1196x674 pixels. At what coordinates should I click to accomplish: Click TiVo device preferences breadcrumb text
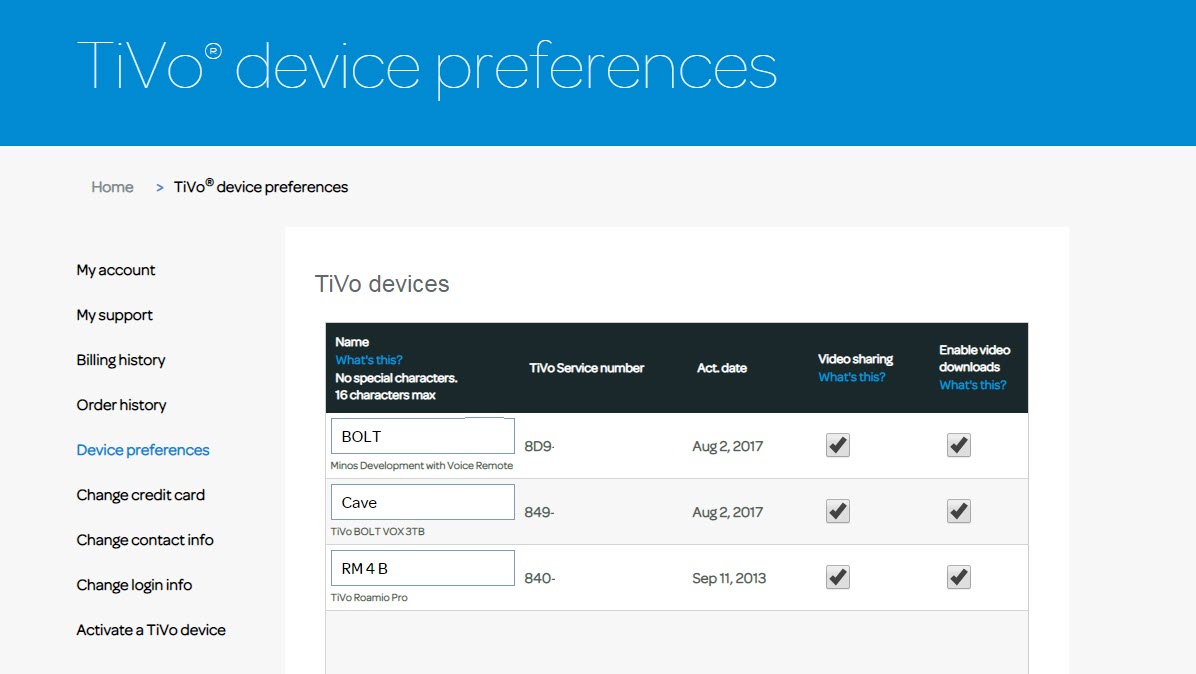pyautogui.click(x=261, y=187)
